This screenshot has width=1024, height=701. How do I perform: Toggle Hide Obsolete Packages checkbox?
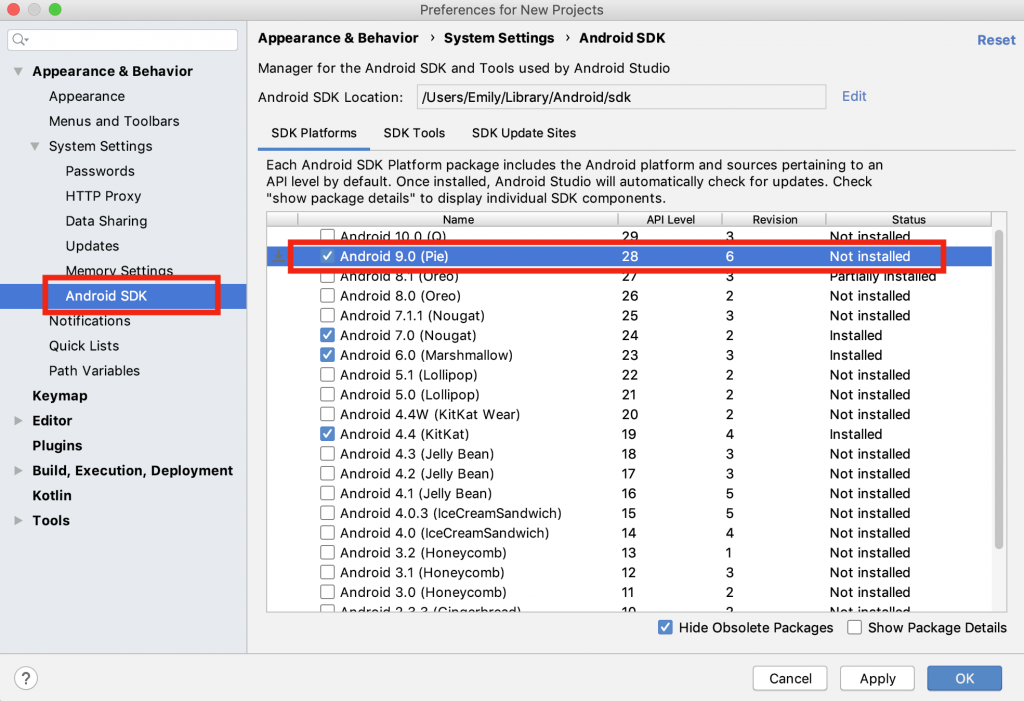pos(665,628)
